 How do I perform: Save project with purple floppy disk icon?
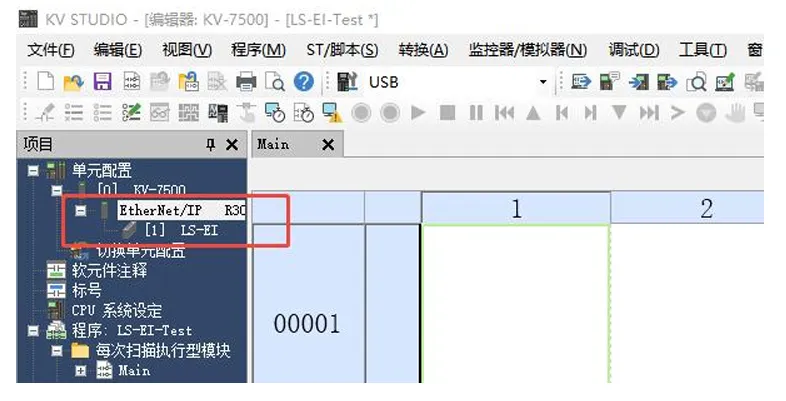click(x=102, y=82)
